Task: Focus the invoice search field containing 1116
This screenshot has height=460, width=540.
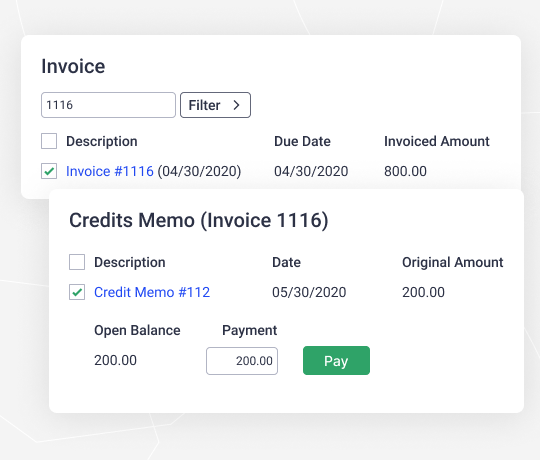Action: 108,105
